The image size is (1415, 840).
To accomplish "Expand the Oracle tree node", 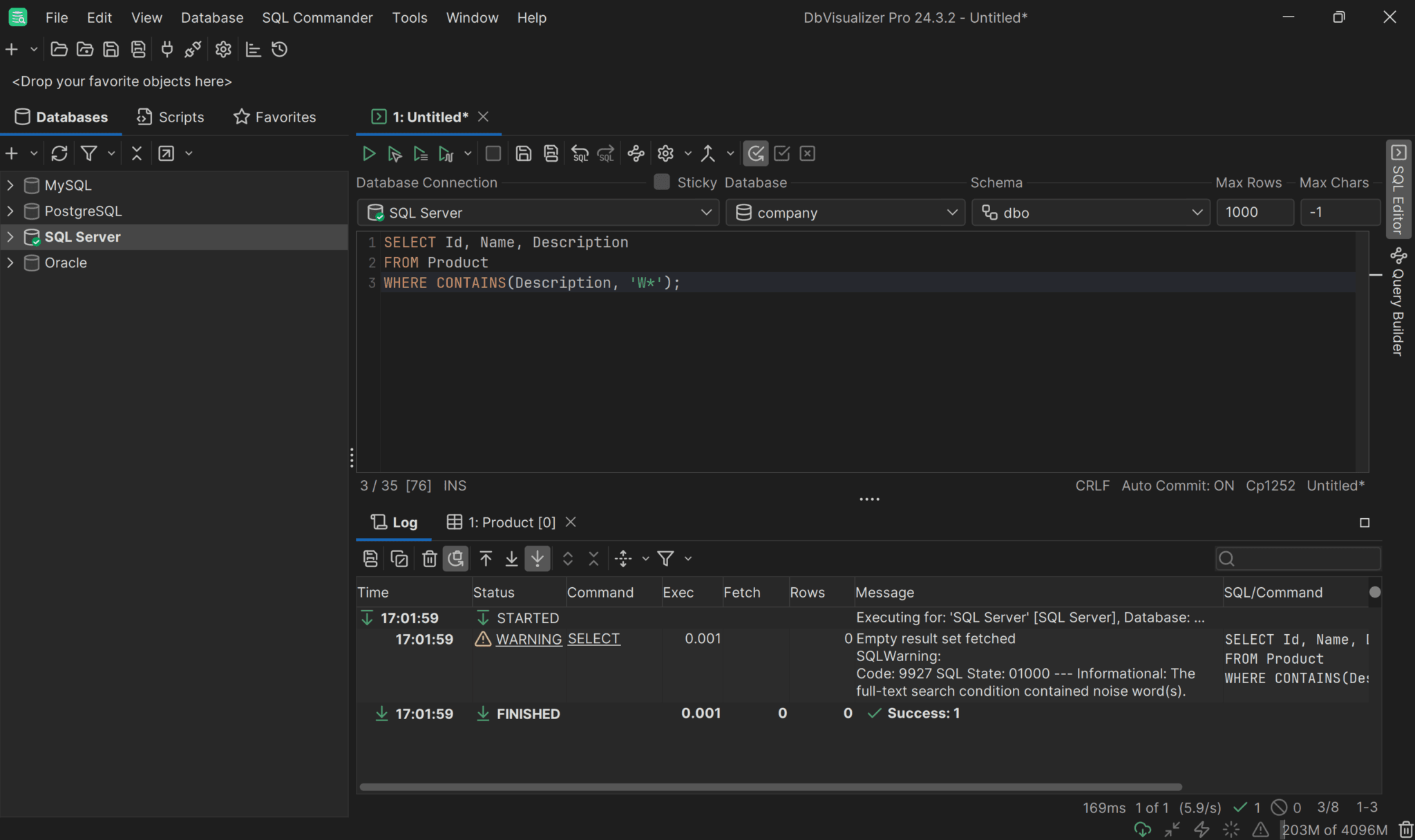I will [10, 262].
